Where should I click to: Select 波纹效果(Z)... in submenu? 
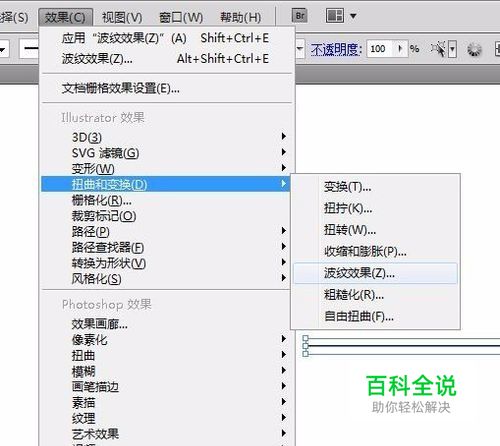tap(375, 273)
